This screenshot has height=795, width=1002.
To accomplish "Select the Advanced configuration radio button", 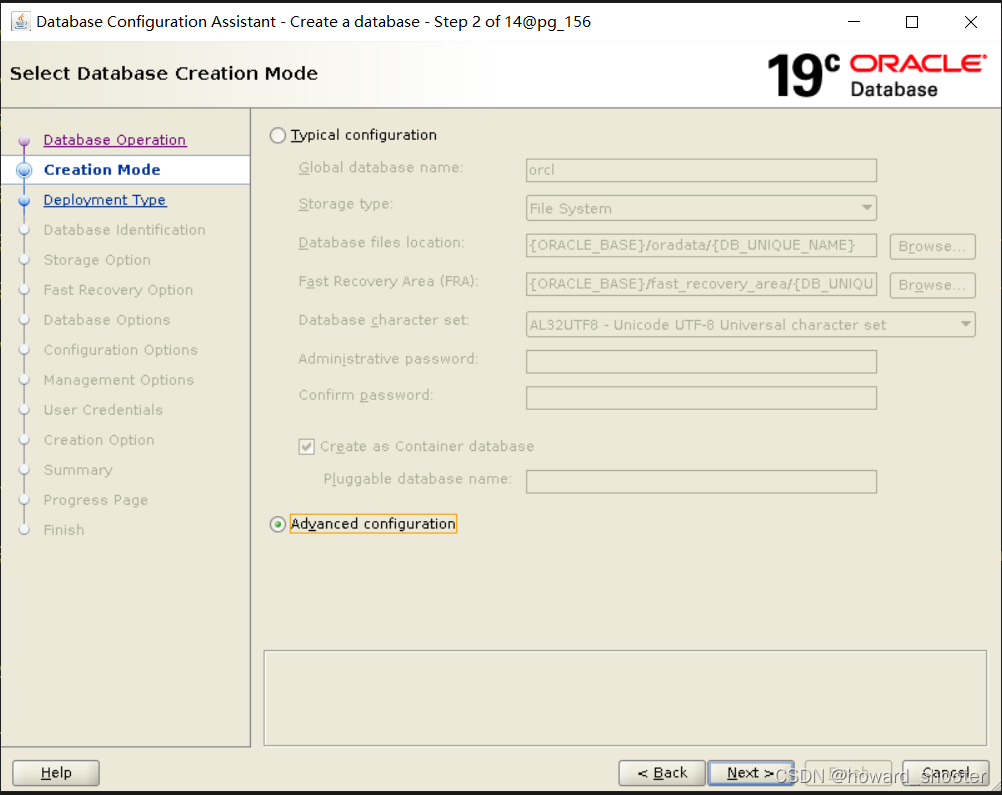I will tap(277, 524).
